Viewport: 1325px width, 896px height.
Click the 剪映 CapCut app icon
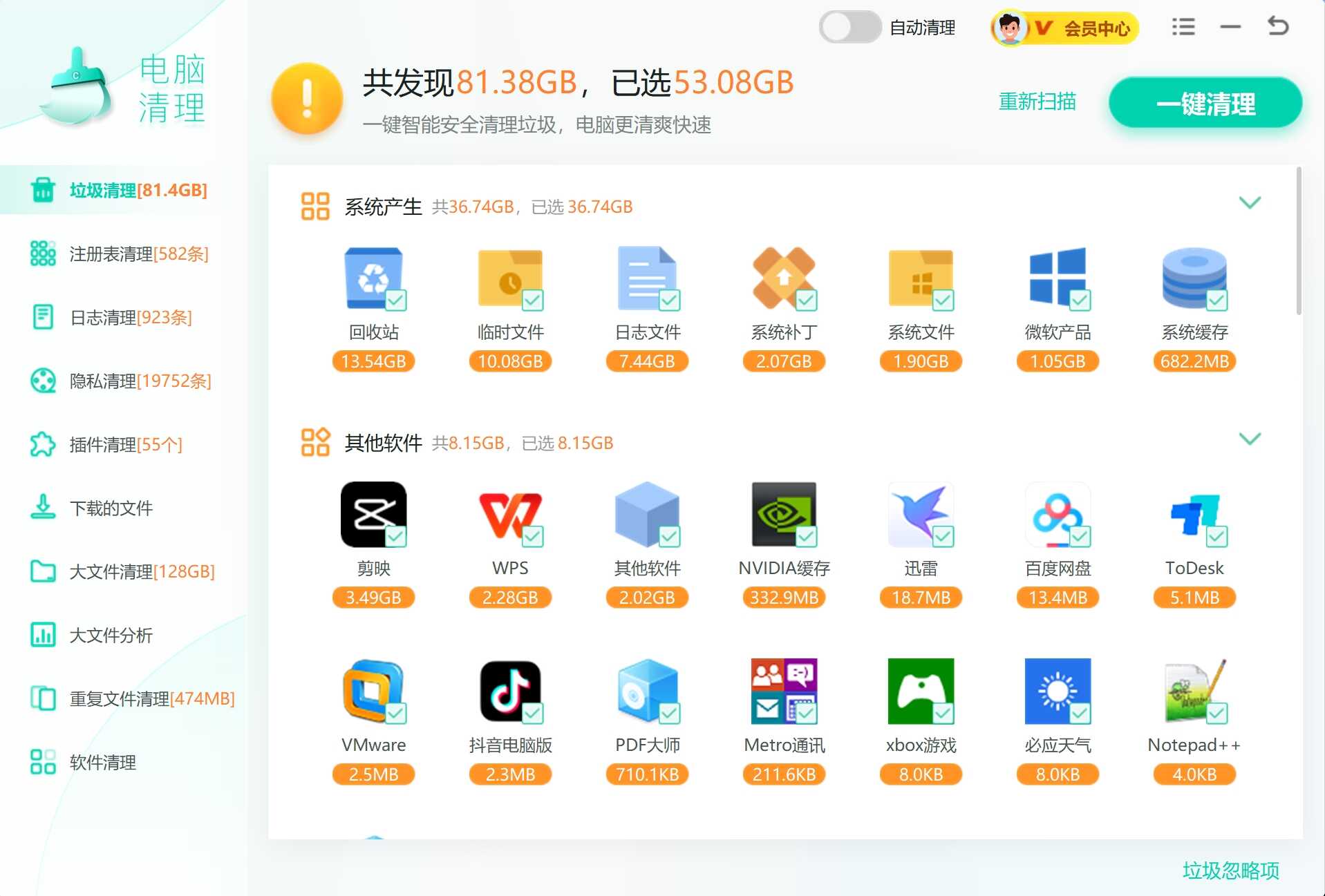point(373,514)
